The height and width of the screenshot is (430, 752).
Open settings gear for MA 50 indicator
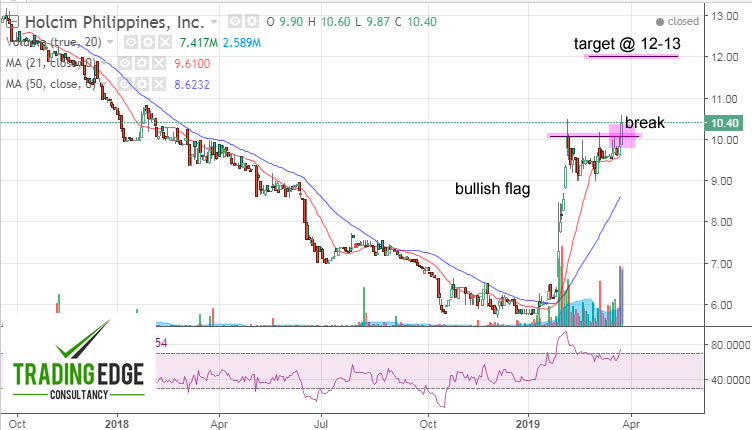pyautogui.click(x=142, y=85)
